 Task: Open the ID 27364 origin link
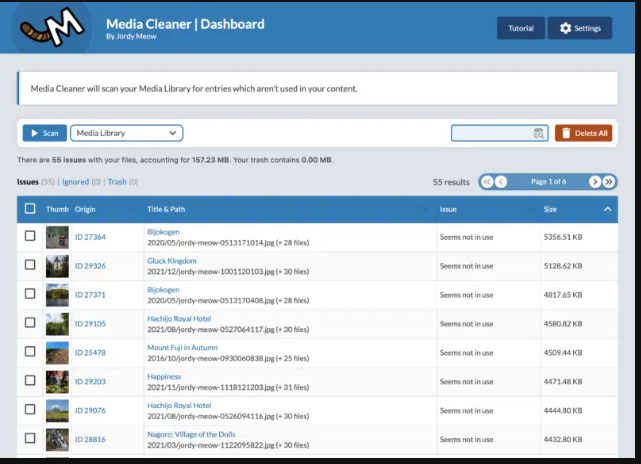coord(90,237)
